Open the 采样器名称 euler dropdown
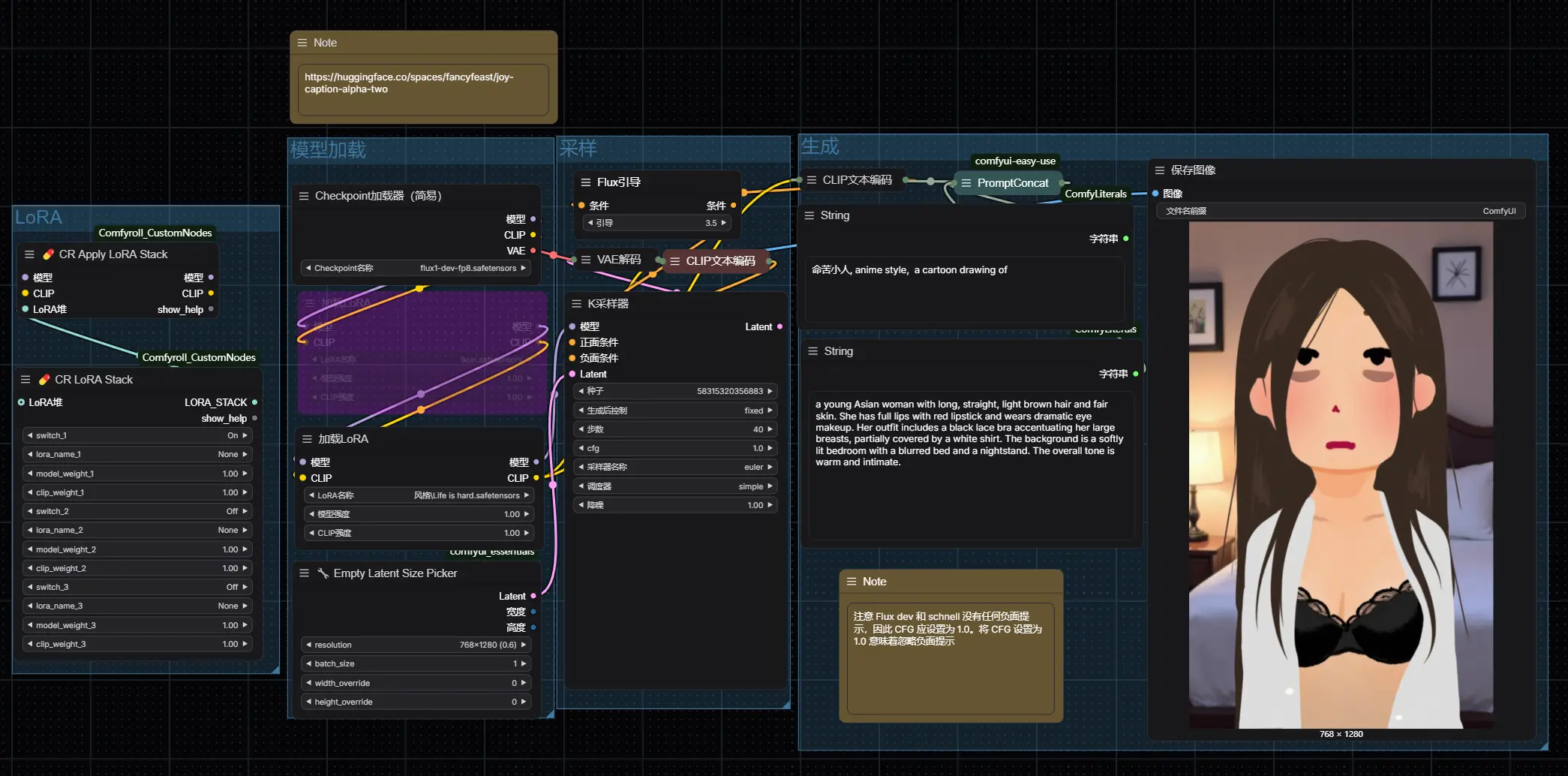This screenshot has width=1568, height=776. 674,467
